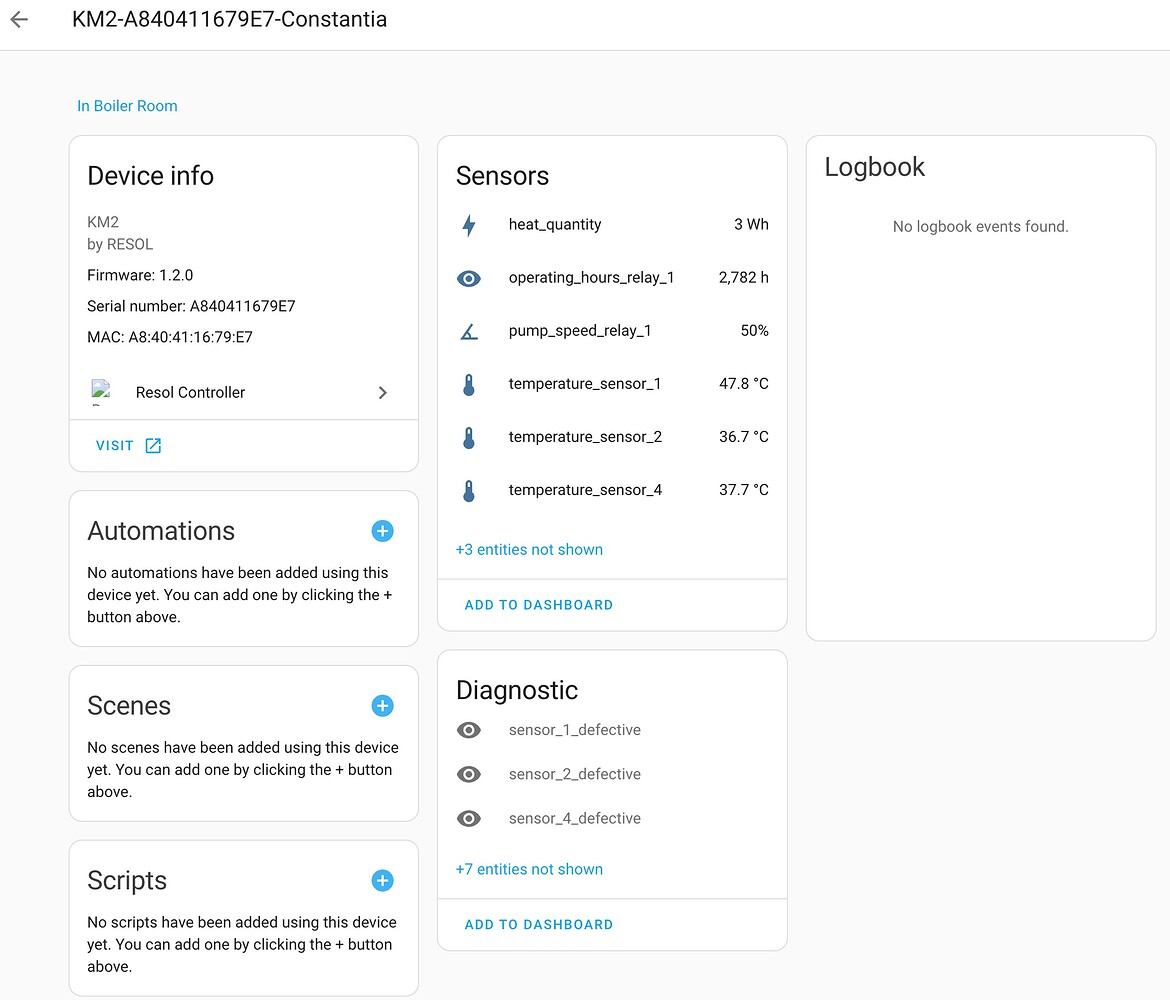Create a new automation with the plus button
This screenshot has width=1170, height=1000.
point(382,531)
